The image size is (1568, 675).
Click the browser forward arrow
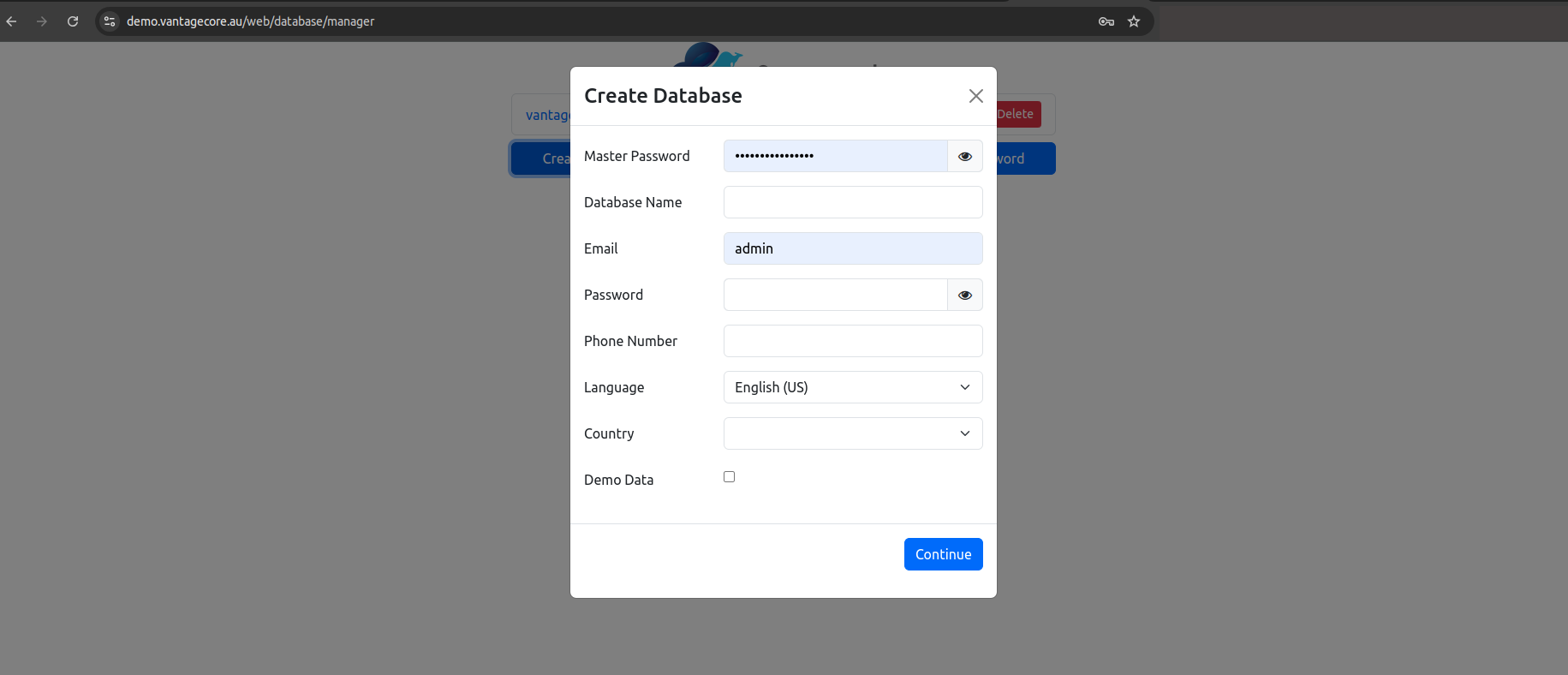(42, 21)
